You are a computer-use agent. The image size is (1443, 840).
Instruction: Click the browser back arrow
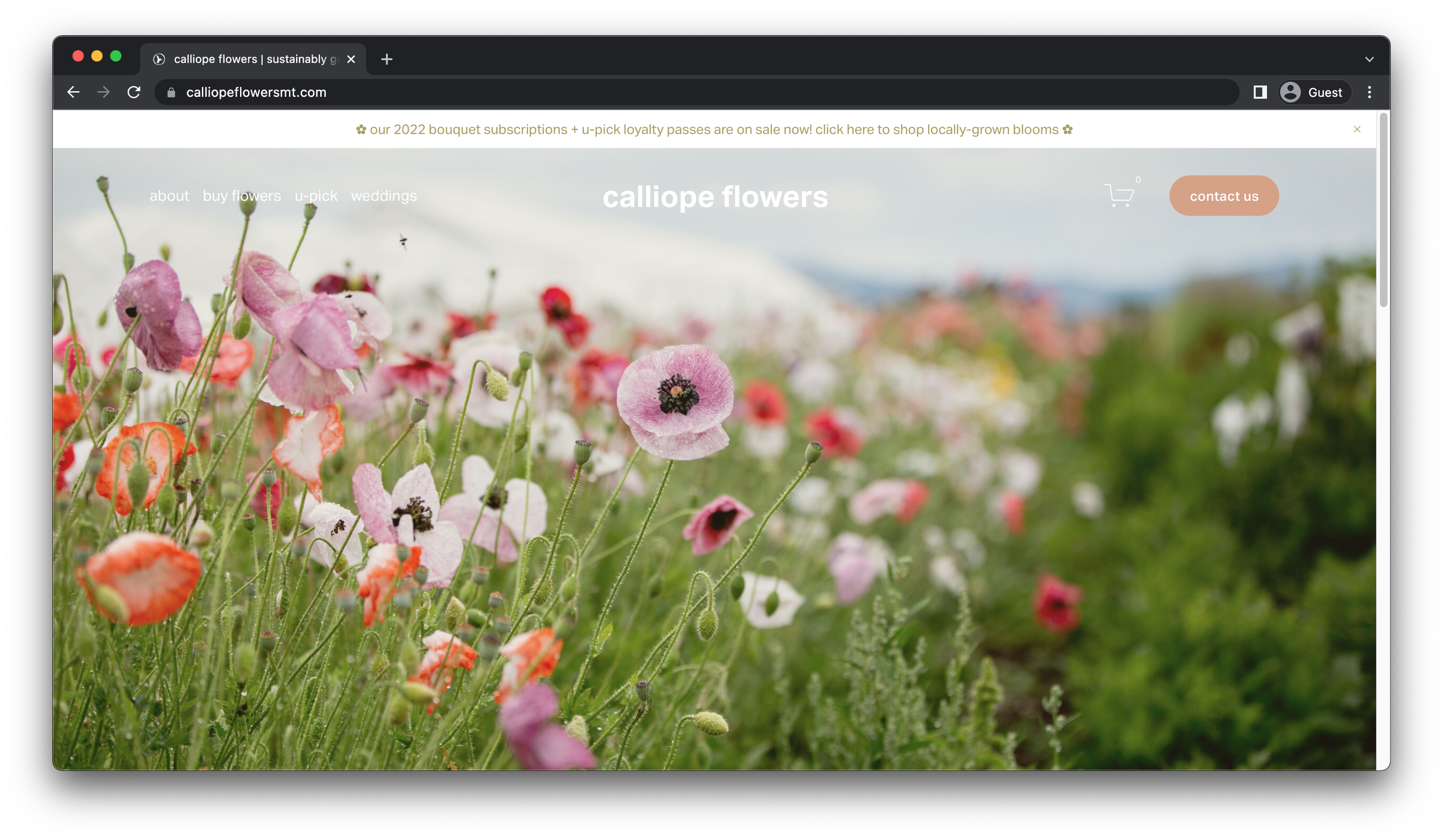coord(73,92)
